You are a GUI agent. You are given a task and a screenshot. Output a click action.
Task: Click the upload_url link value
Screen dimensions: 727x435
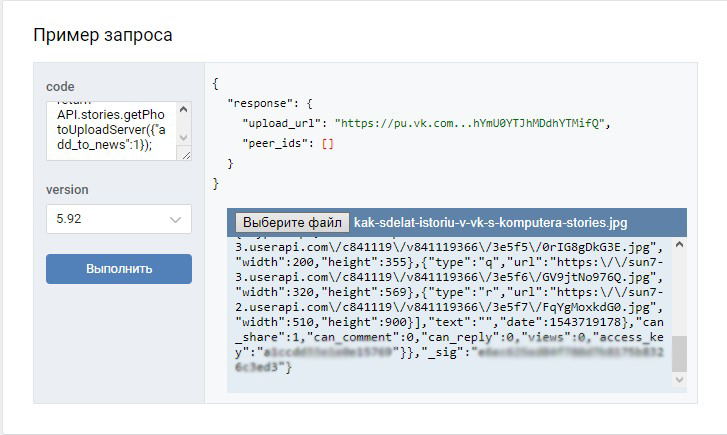(x=471, y=123)
